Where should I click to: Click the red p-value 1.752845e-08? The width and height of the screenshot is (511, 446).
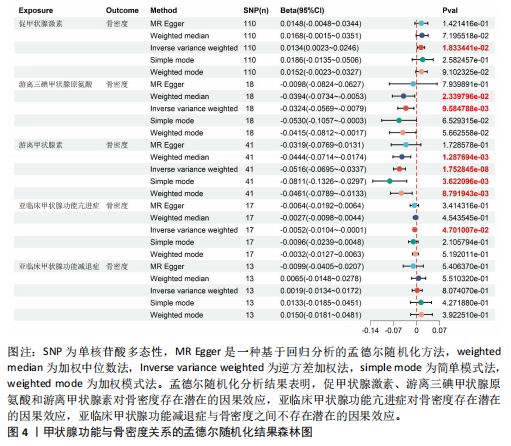(465, 169)
